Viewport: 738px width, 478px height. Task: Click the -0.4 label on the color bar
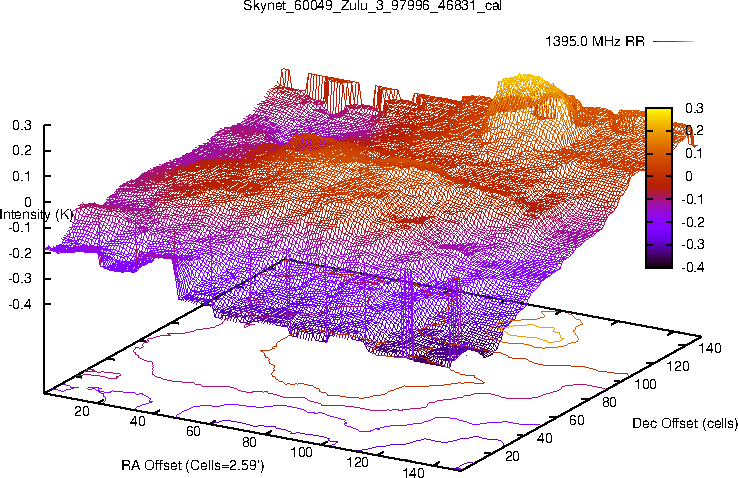692,267
